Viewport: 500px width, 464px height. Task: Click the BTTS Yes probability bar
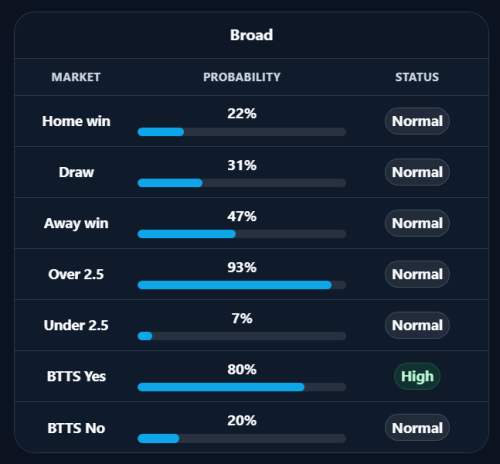click(x=242, y=387)
